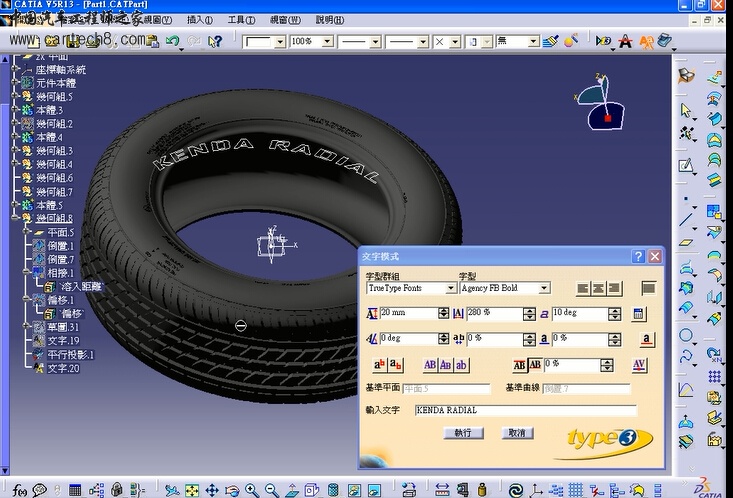The height and width of the screenshot is (498, 733).
Task: Click the lock icon in the bottom toolbar
Action: click(x=117, y=490)
